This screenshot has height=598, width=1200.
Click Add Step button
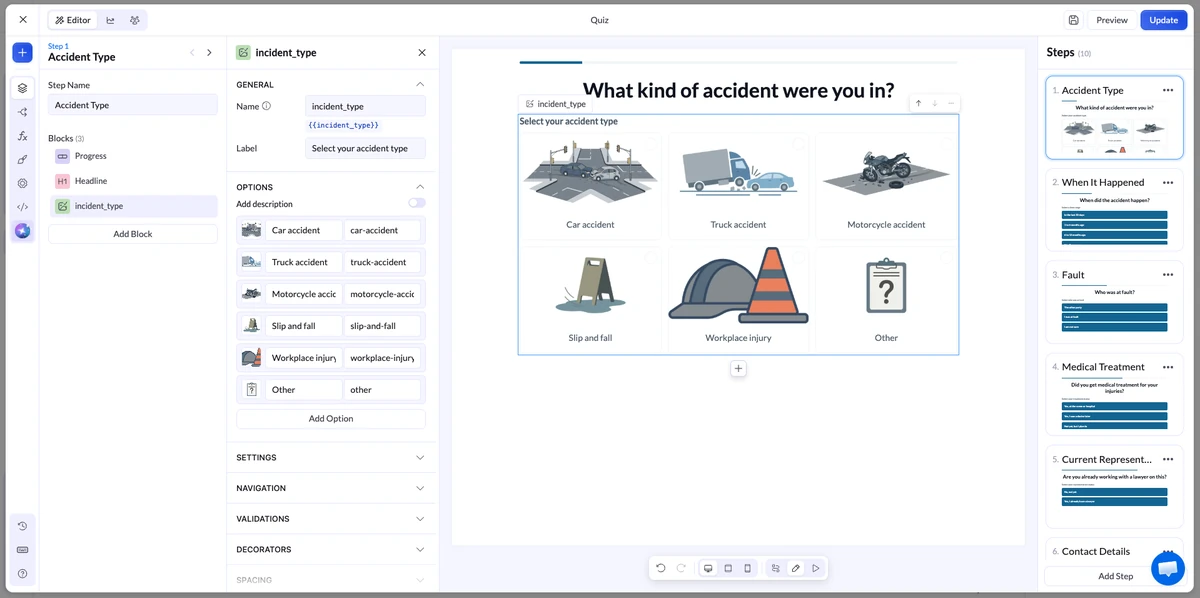pyautogui.click(x=1115, y=576)
